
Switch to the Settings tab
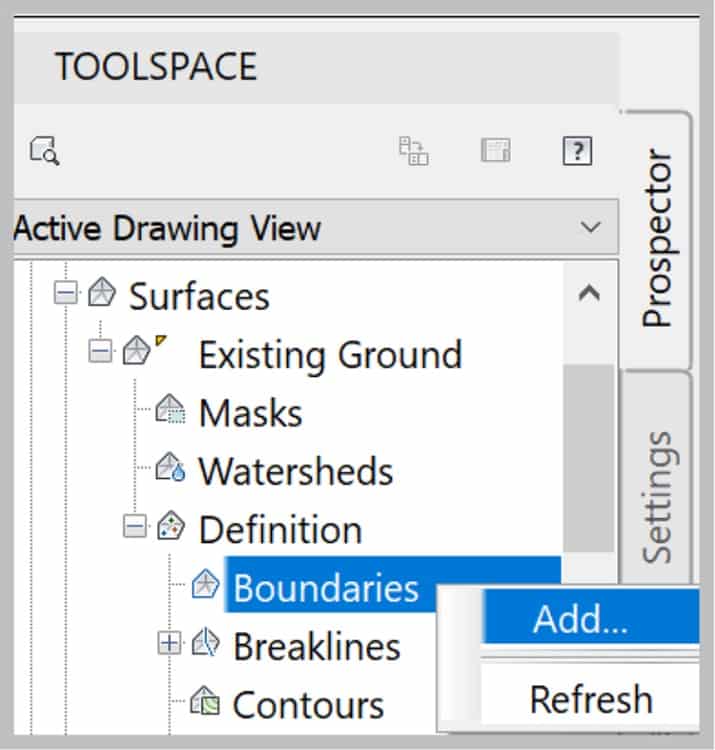(657, 497)
